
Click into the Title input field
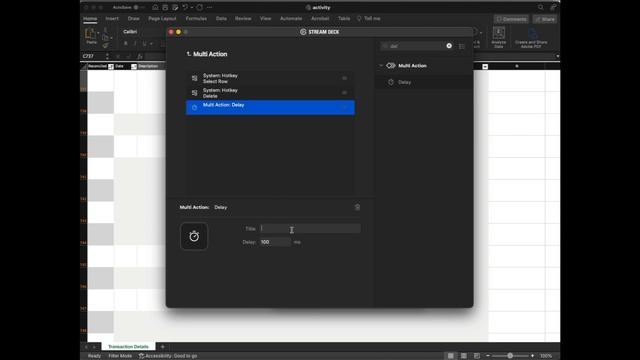coord(310,229)
